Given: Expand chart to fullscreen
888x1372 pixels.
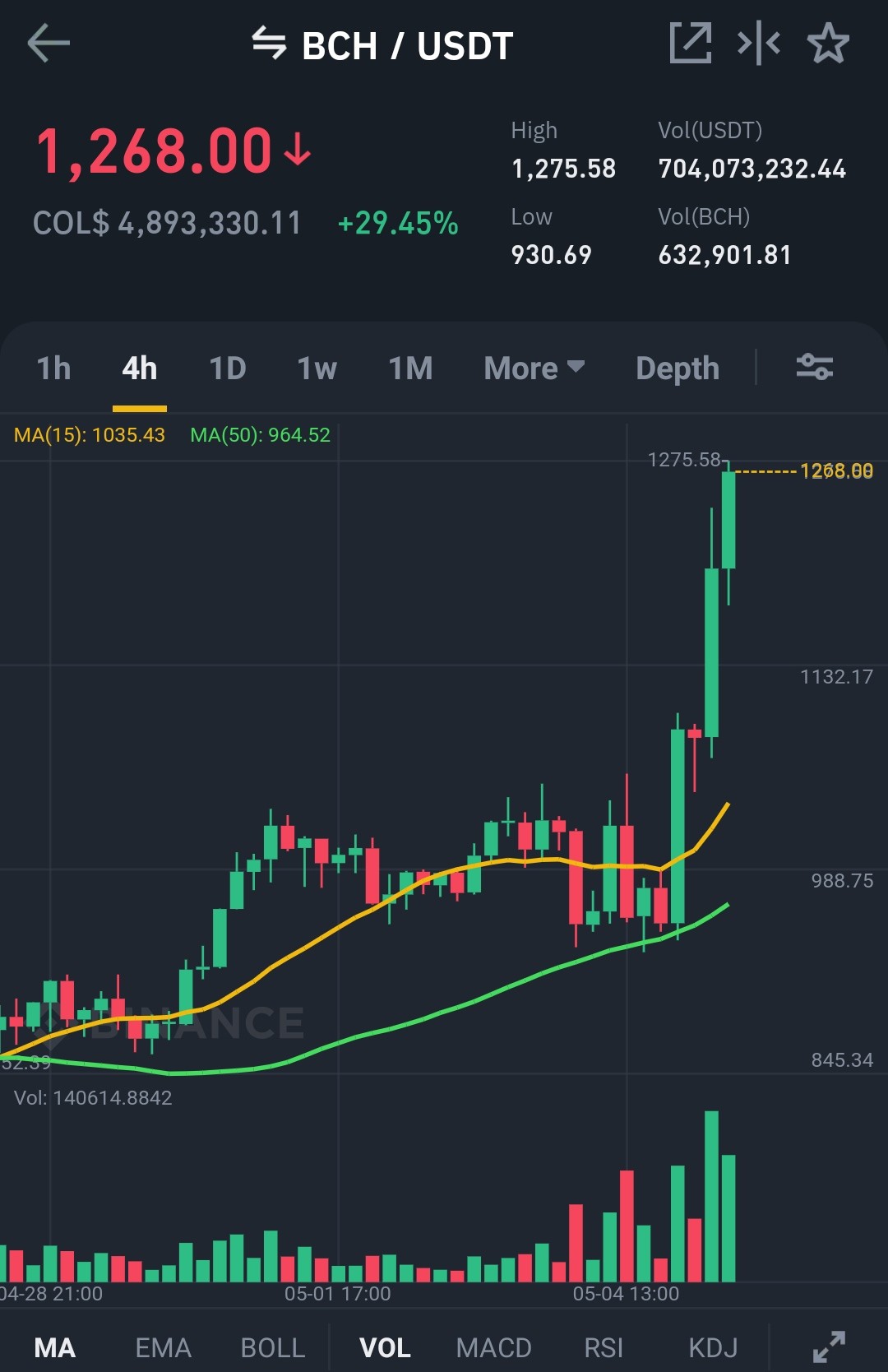Looking at the screenshot, I should click(x=829, y=1347).
